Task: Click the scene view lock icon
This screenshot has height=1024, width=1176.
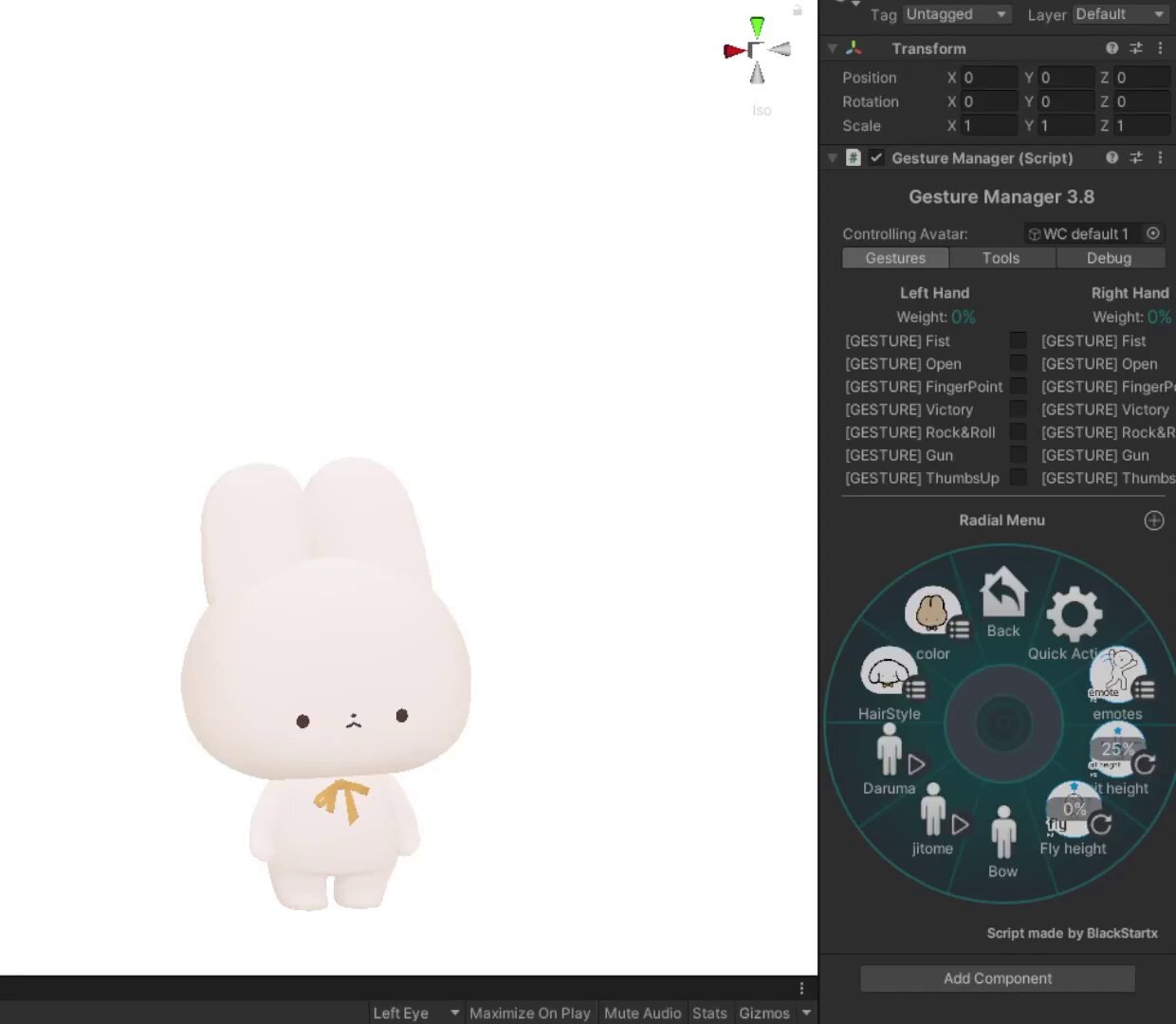Action: [798, 10]
